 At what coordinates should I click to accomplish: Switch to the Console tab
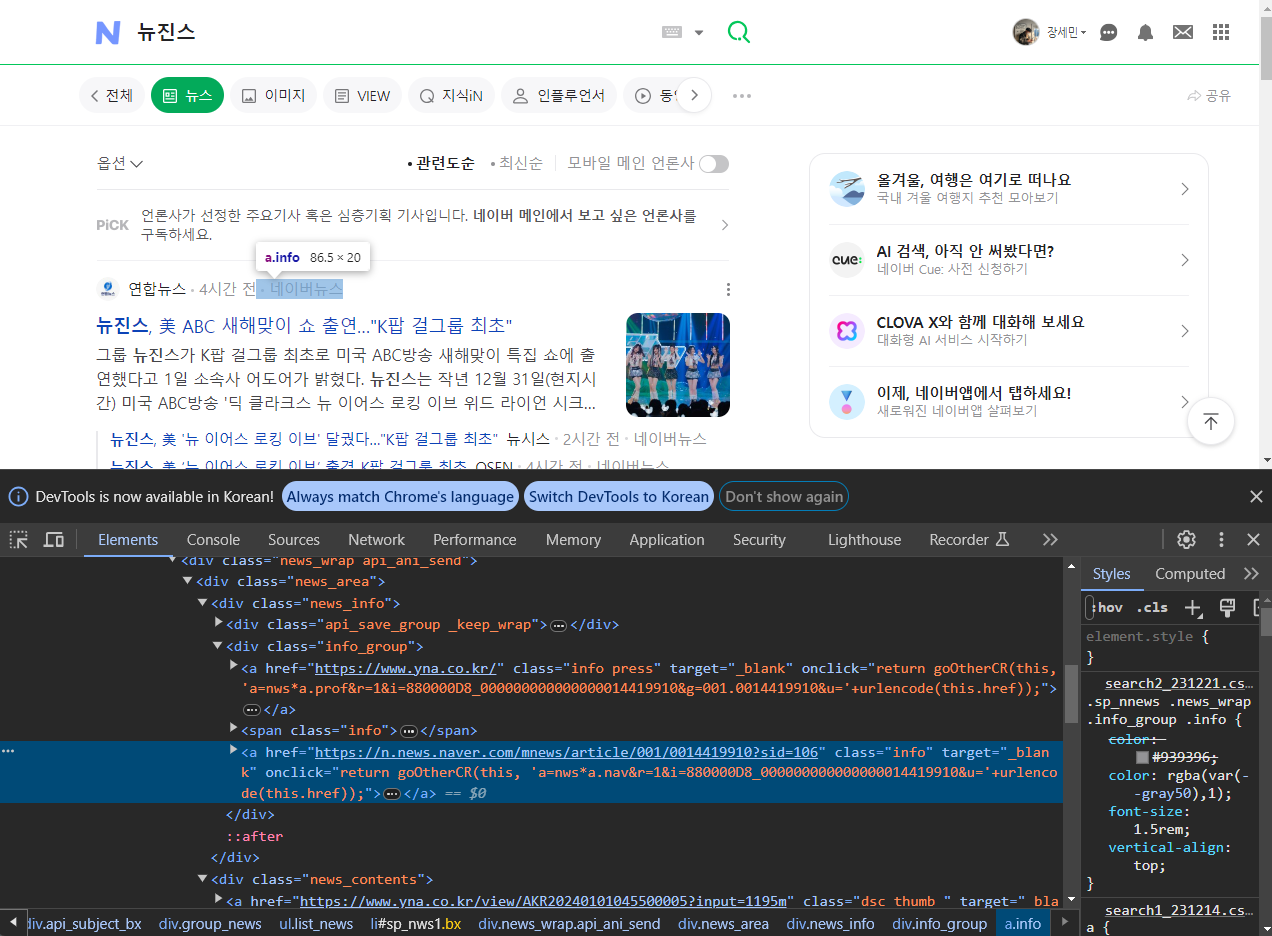[213, 540]
